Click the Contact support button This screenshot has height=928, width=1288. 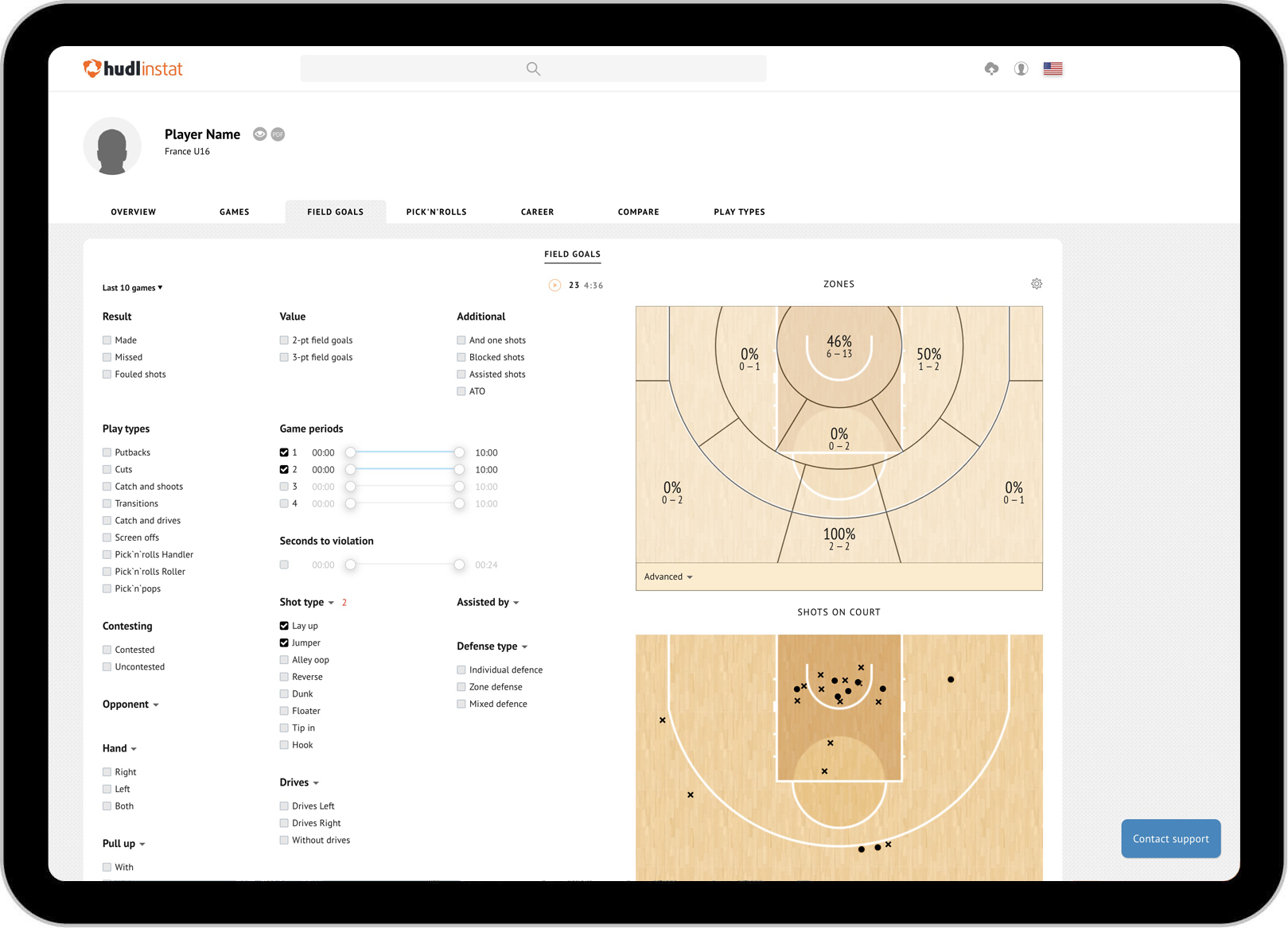[1170, 838]
